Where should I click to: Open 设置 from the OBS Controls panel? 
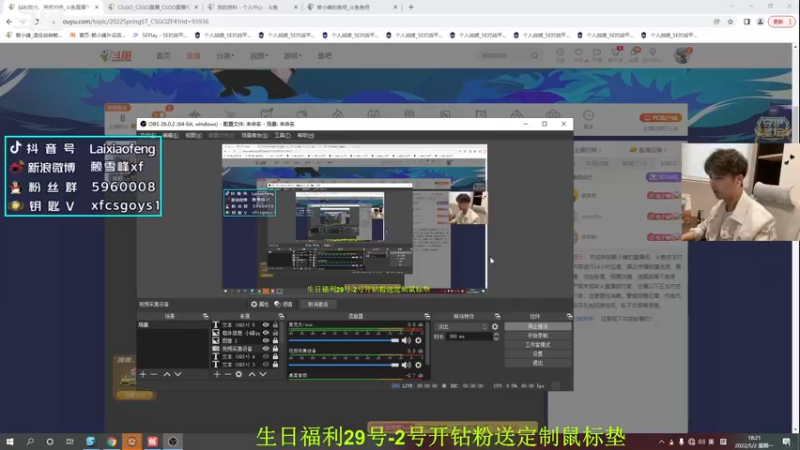coord(538,354)
